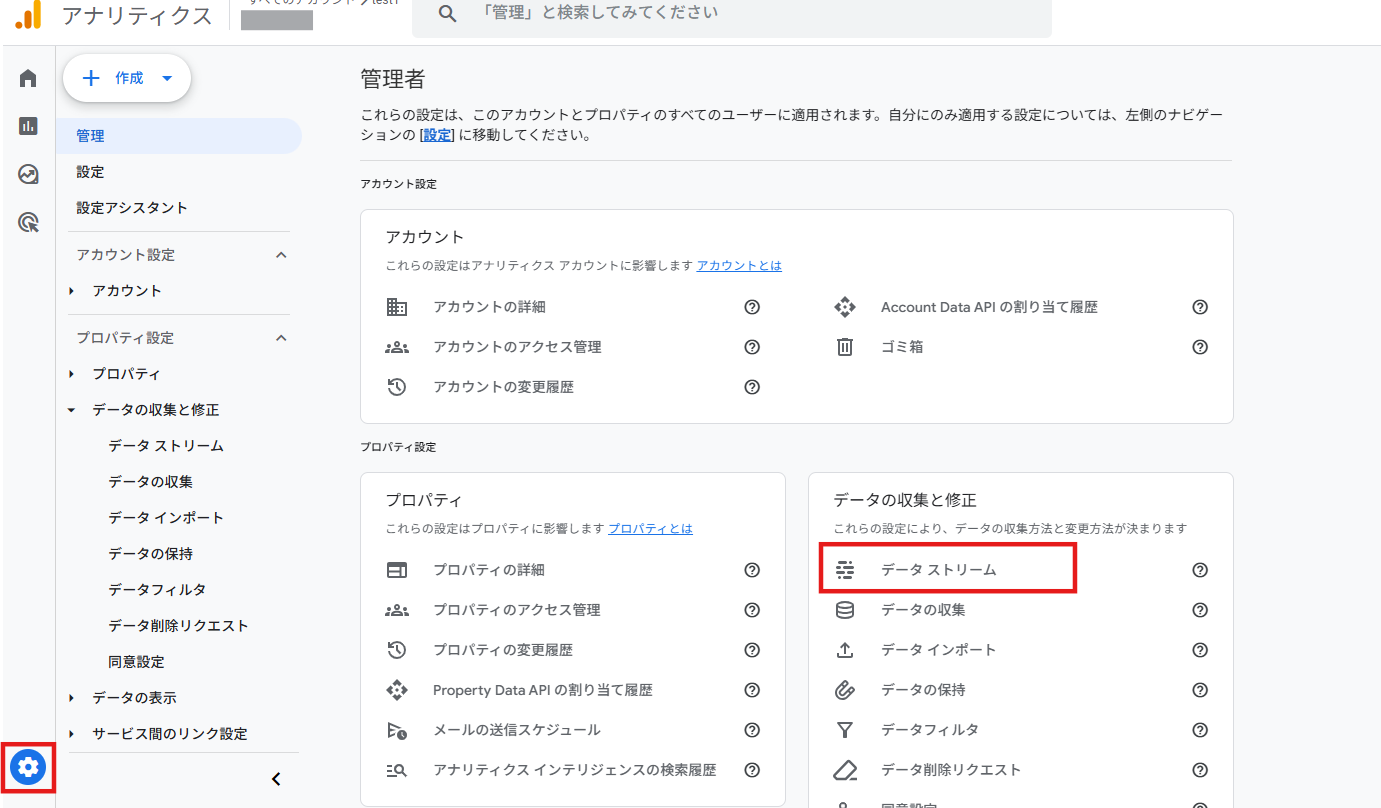Open アカウントの詳細 in the account card
Image resolution: width=1381 pixels, height=808 pixels.
coord(489,307)
